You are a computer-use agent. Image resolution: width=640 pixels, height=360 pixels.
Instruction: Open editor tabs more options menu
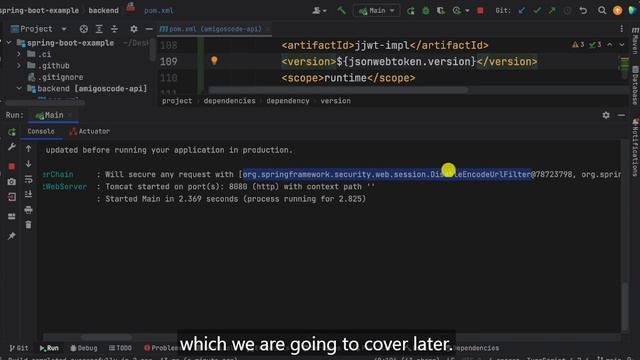[x=621, y=29]
